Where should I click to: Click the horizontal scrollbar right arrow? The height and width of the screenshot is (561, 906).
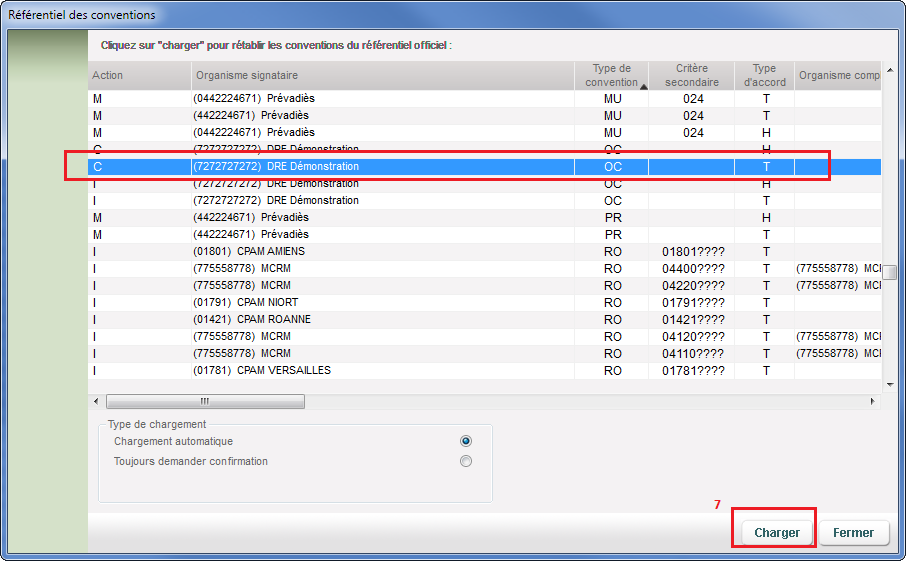click(873, 401)
